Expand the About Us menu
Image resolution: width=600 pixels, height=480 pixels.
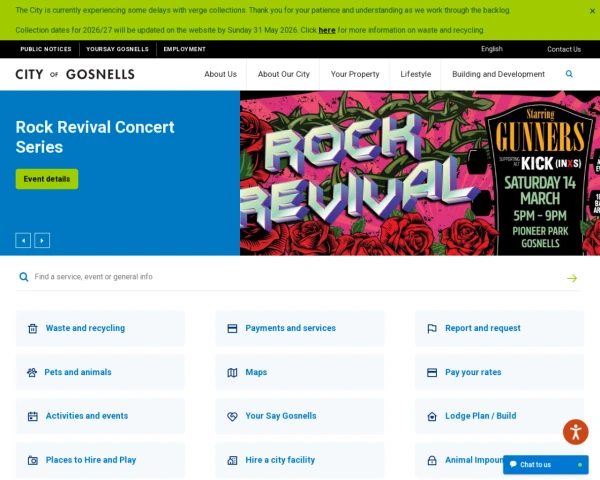[220, 74]
